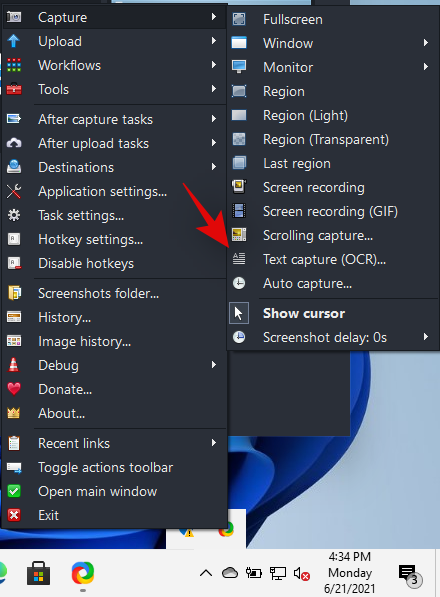Toggle actions toolbar
Viewport: 440px width, 597px height.
pyautogui.click(x=115, y=467)
